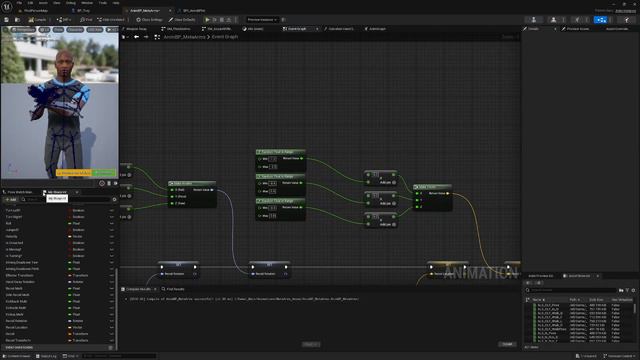Compile the animation blueprint
The width and height of the screenshot is (640, 360).
click(38, 20)
